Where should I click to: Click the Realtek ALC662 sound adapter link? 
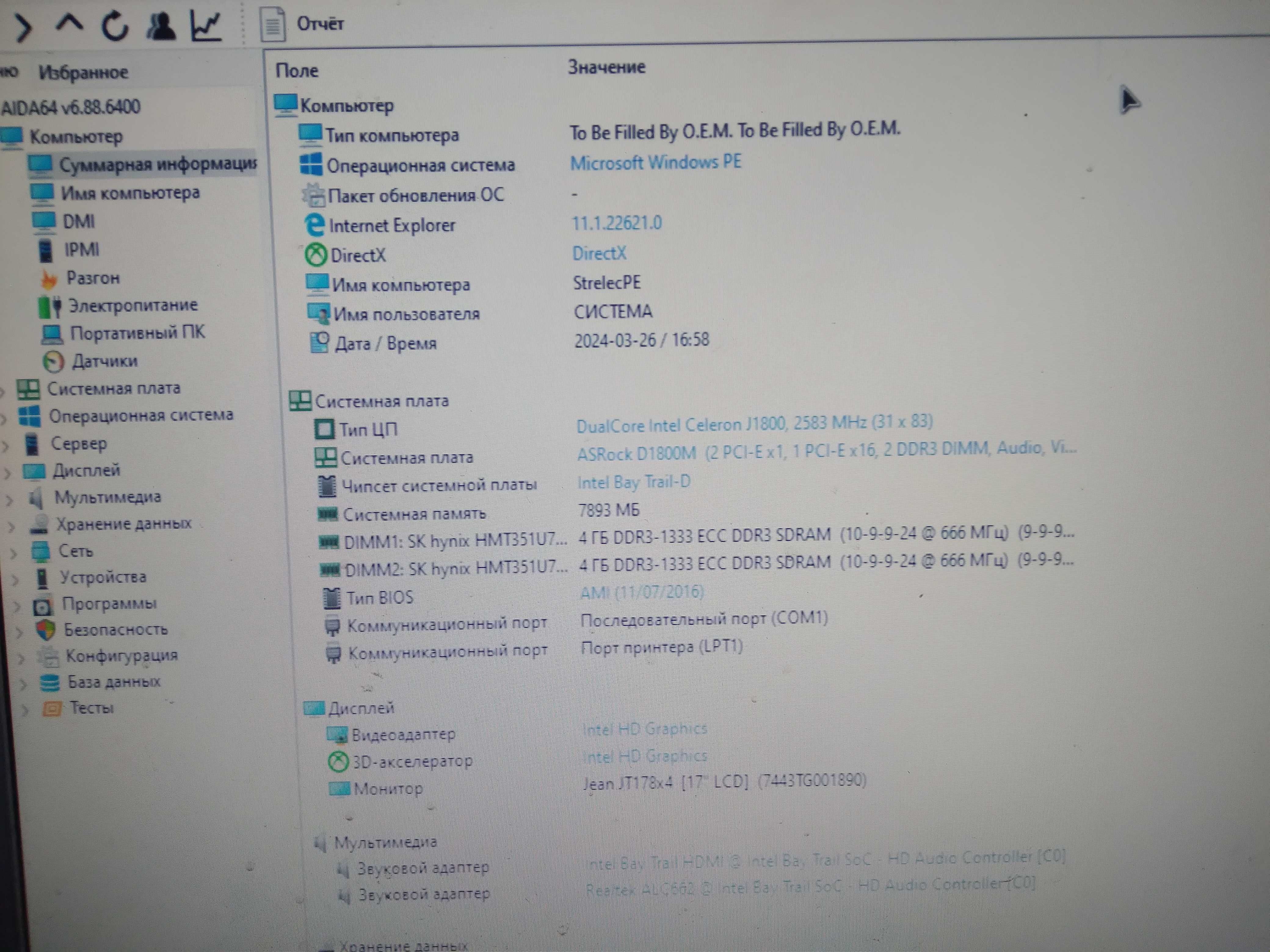[x=810, y=887]
